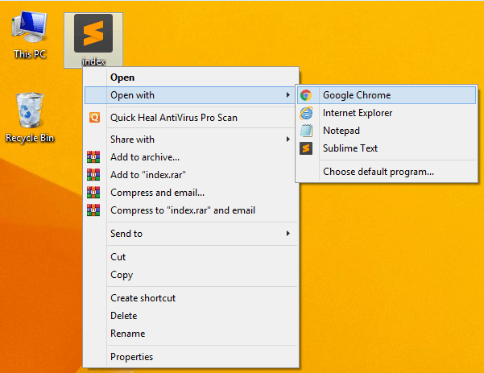
Task: Click WinRAR icon beside Compress and email
Action: point(94,192)
